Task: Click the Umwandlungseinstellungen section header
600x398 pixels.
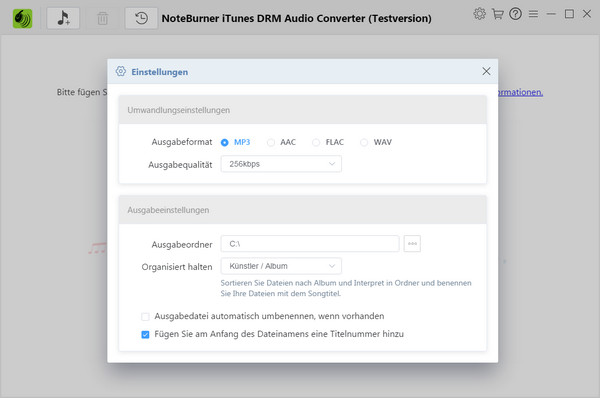Action: click(303, 110)
